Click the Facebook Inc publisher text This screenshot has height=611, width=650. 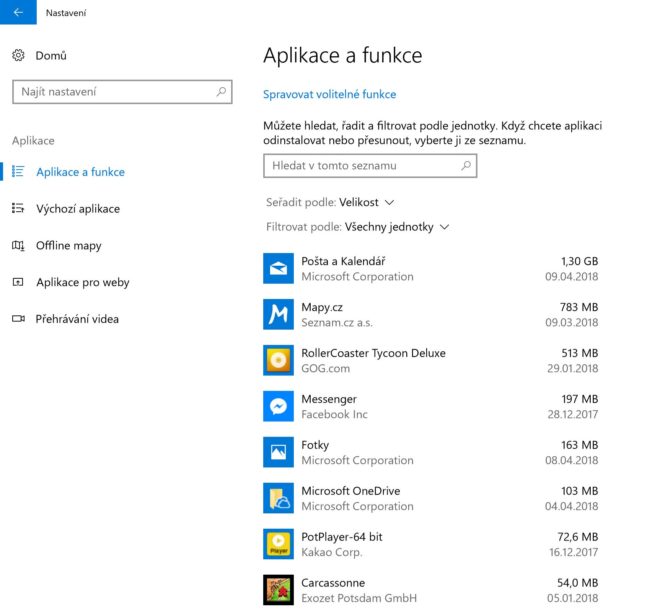[x=334, y=415]
